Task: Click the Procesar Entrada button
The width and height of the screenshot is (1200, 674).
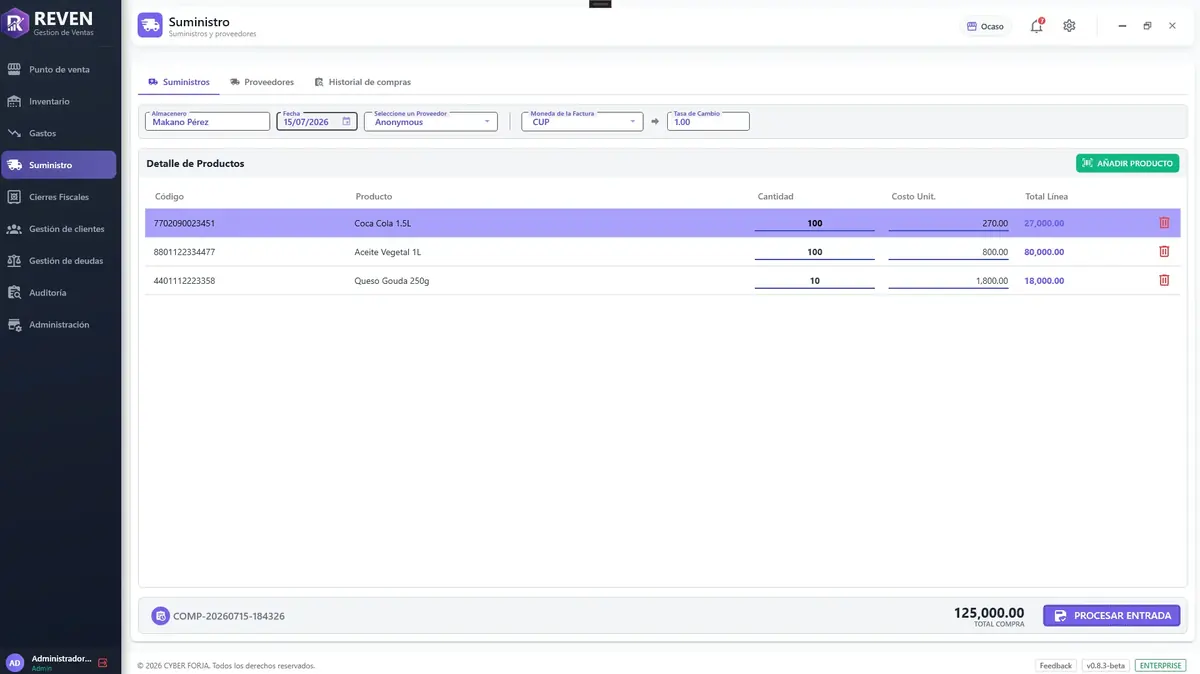Action: point(1111,616)
